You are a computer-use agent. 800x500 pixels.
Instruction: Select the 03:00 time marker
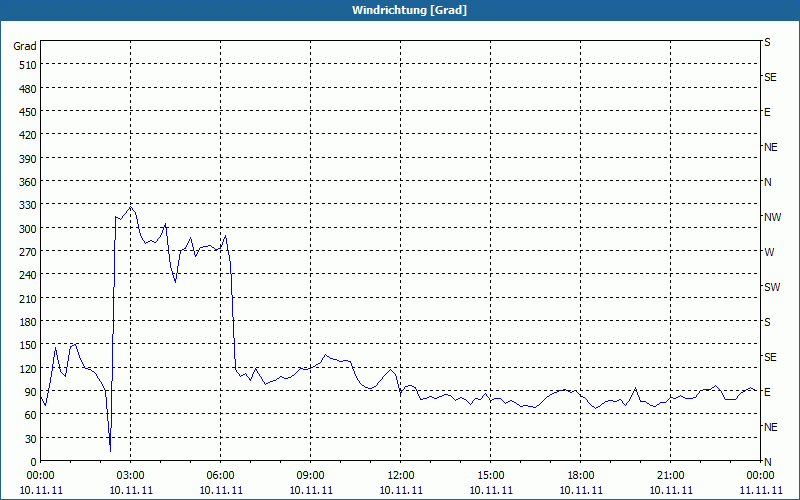point(130,475)
